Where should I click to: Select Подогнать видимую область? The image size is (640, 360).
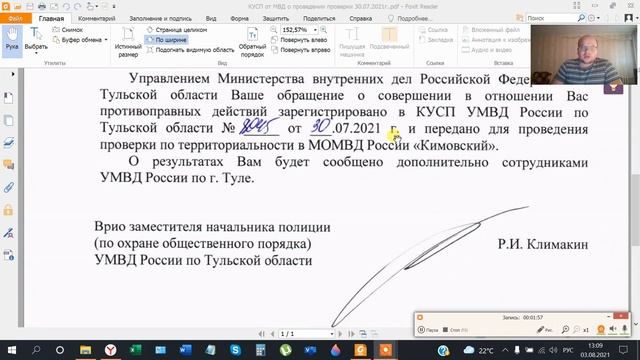(190, 50)
